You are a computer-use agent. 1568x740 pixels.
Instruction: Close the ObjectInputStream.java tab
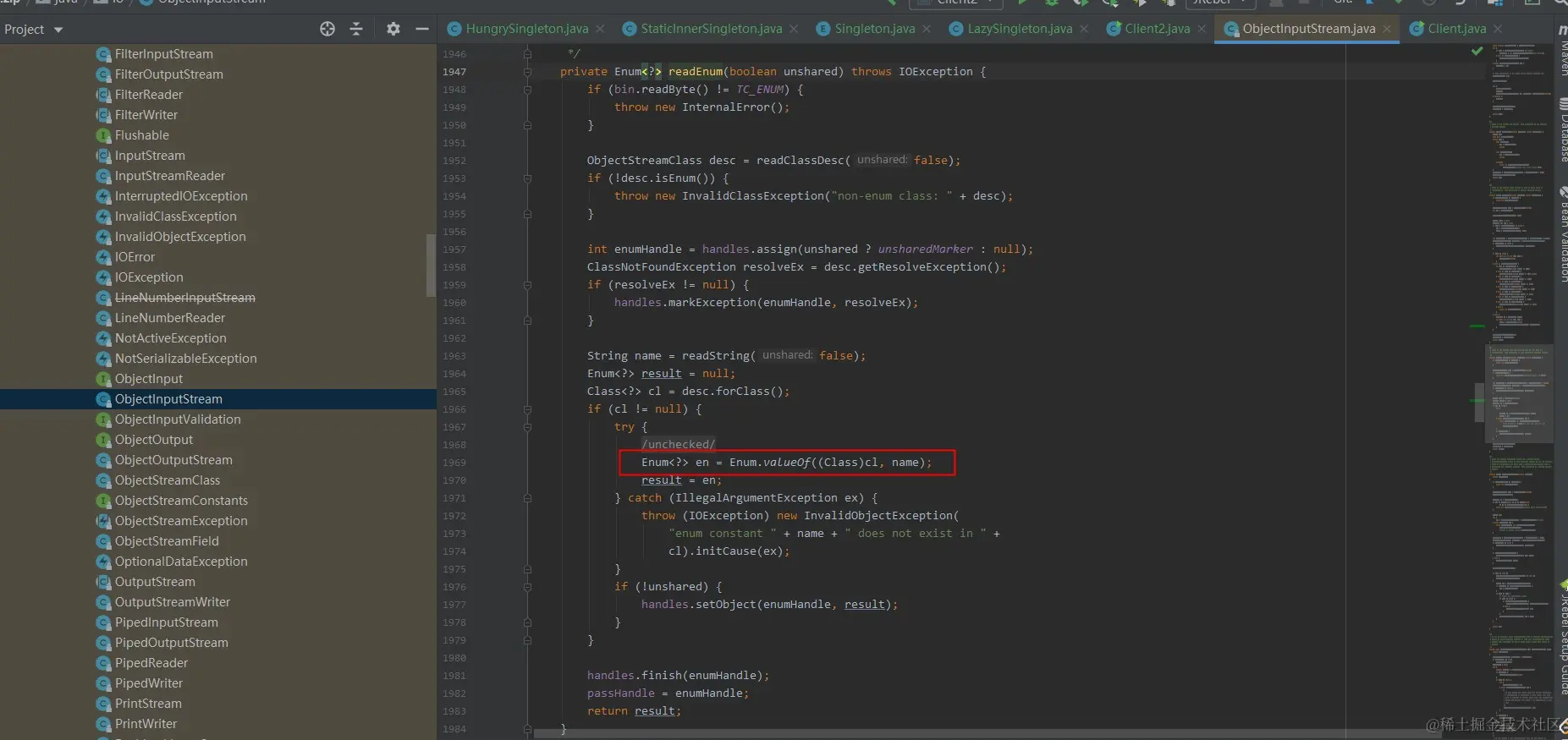(x=1387, y=29)
